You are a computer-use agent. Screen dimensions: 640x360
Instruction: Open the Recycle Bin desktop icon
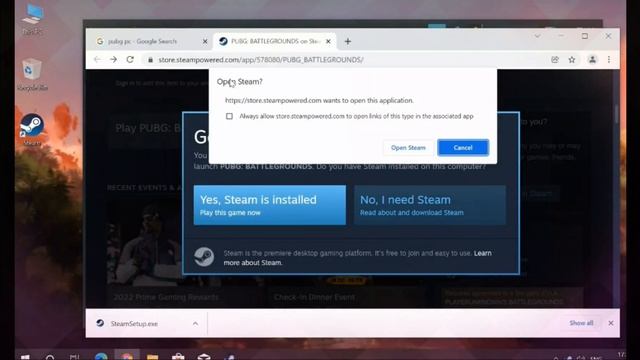click(x=32, y=75)
